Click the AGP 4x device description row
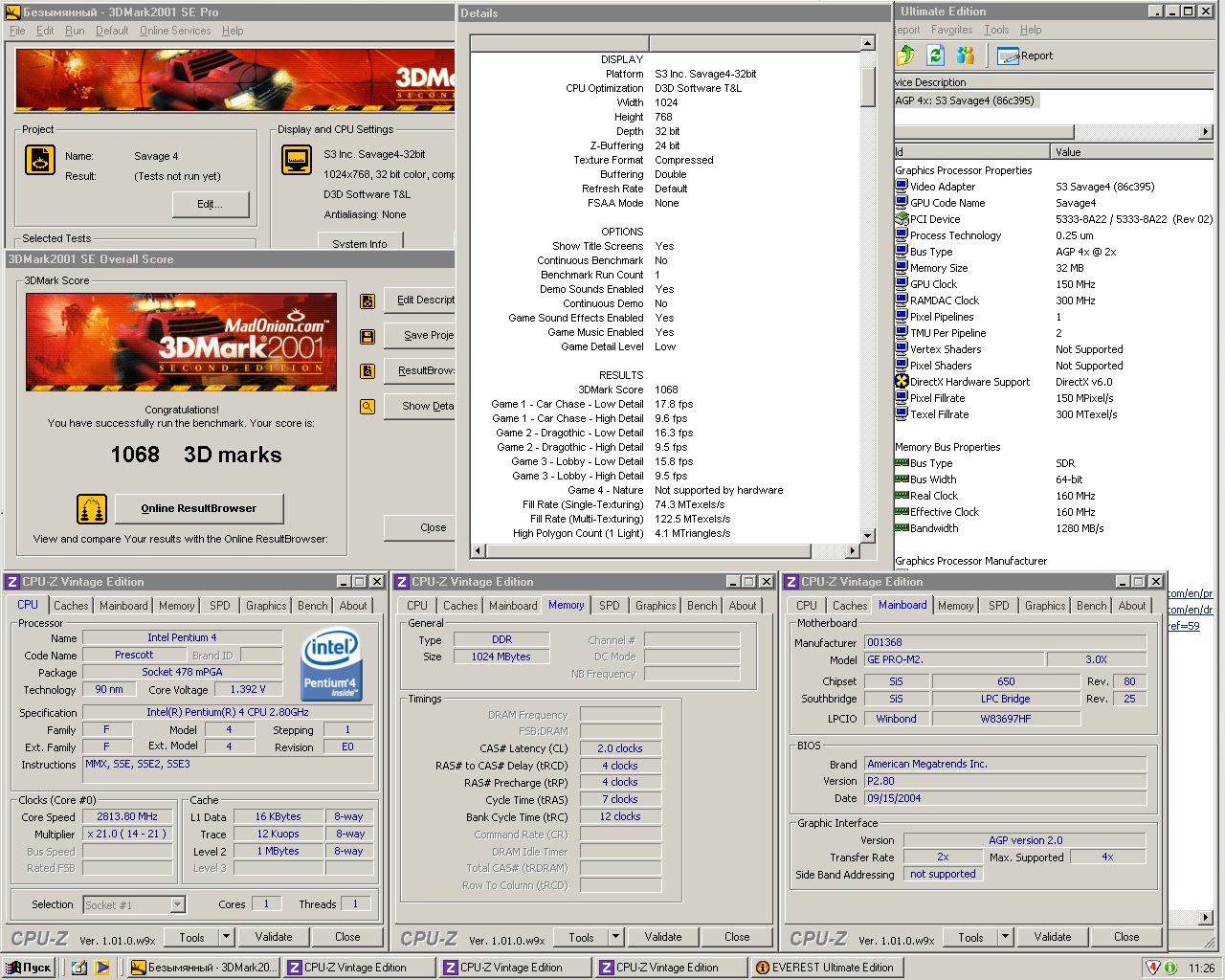This screenshot has width=1225, height=980. [x=965, y=100]
